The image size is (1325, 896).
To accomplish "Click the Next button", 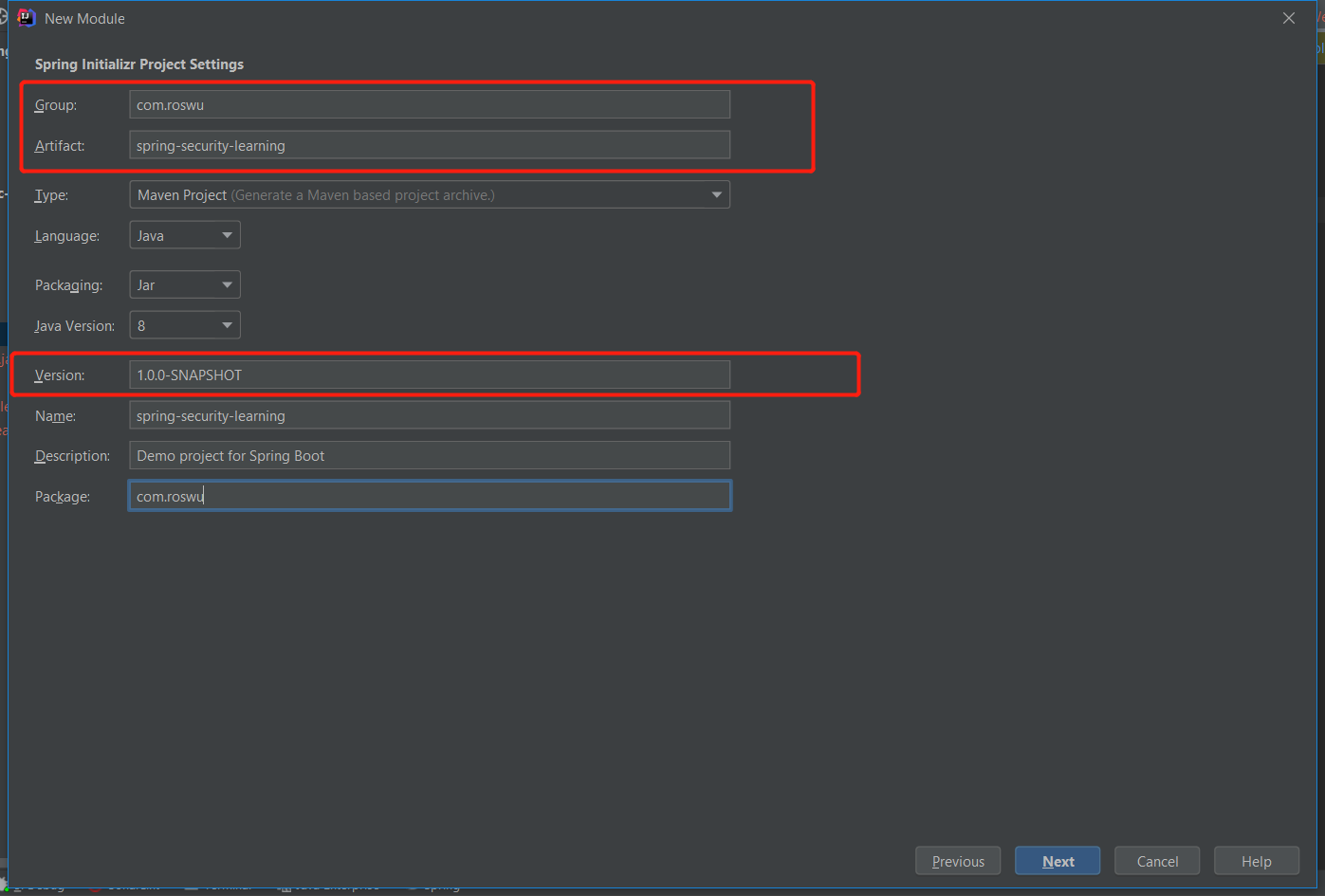I will 1057,860.
